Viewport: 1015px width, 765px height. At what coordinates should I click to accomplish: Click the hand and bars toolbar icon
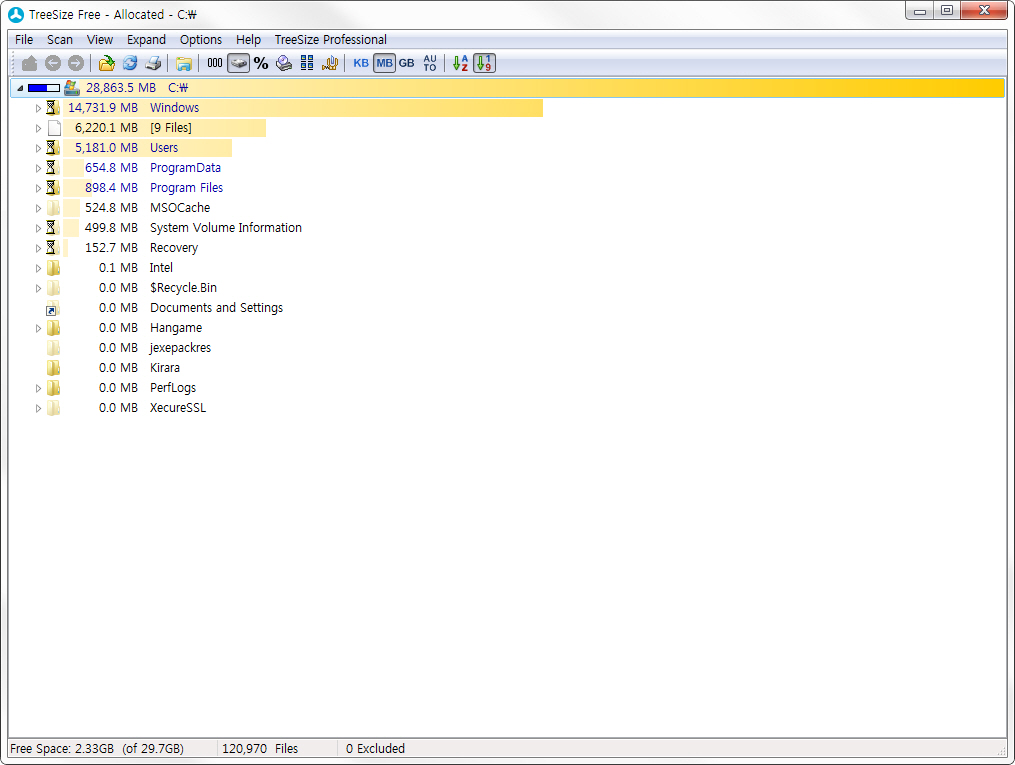click(330, 63)
